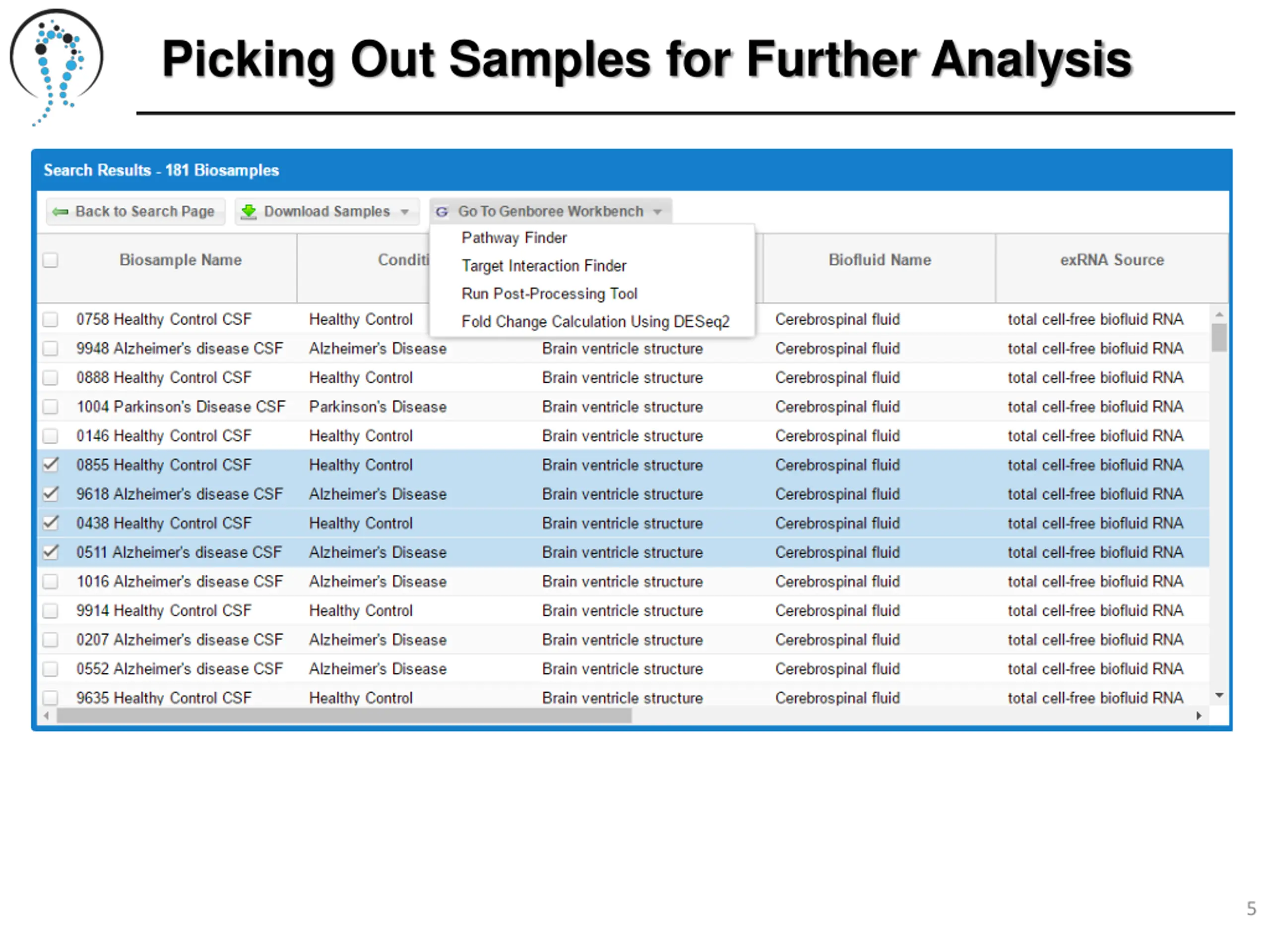This screenshot has width=1270, height=952.
Task: Click the horizontal scrollbar thumb
Action: click(x=344, y=715)
